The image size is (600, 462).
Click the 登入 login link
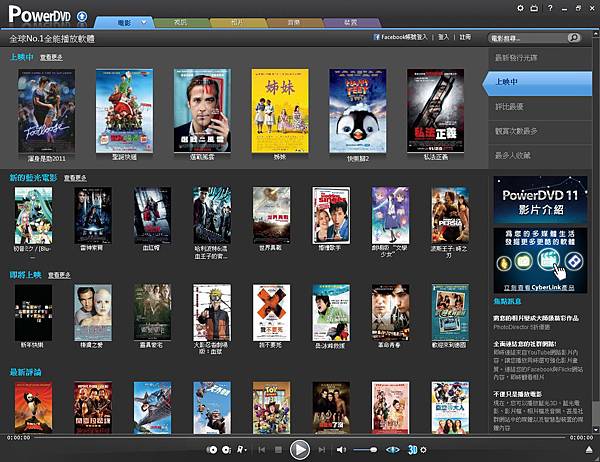tap(443, 37)
